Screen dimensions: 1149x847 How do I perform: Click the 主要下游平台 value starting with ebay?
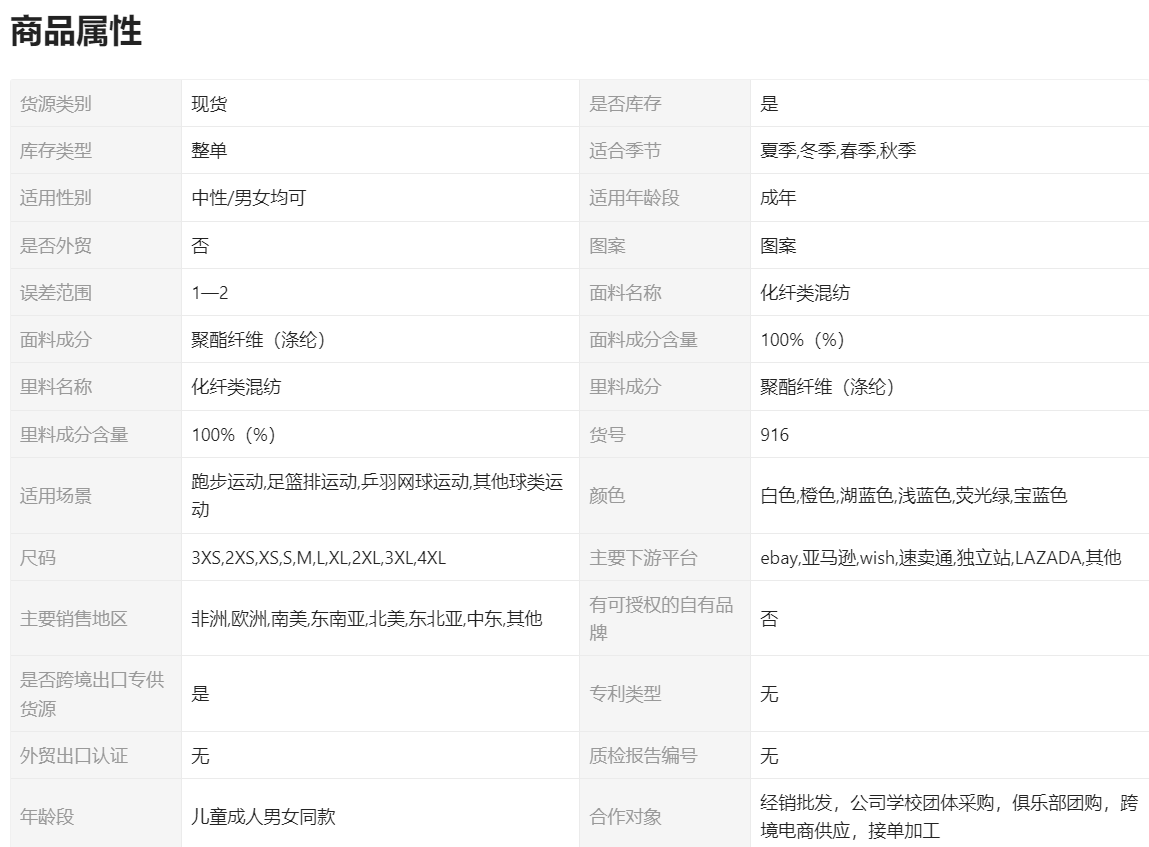point(940,558)
